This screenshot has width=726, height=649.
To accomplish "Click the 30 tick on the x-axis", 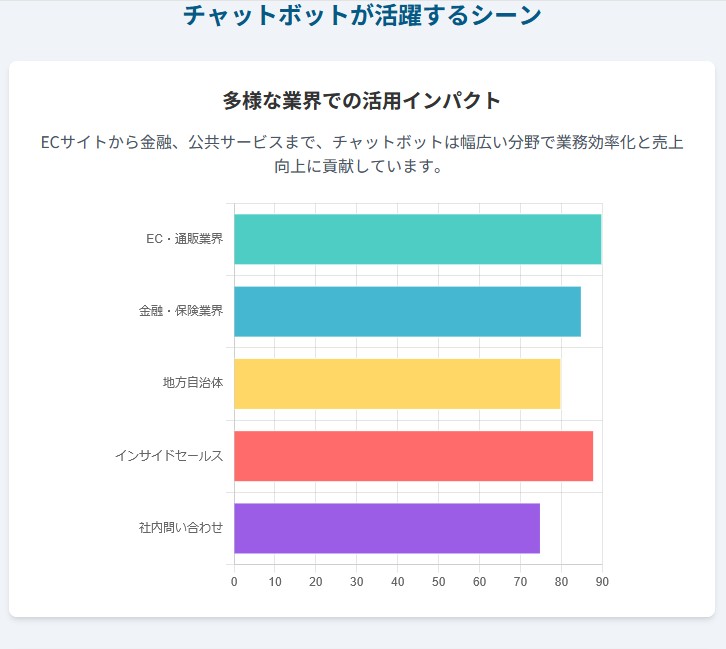I will click(357, 582).
